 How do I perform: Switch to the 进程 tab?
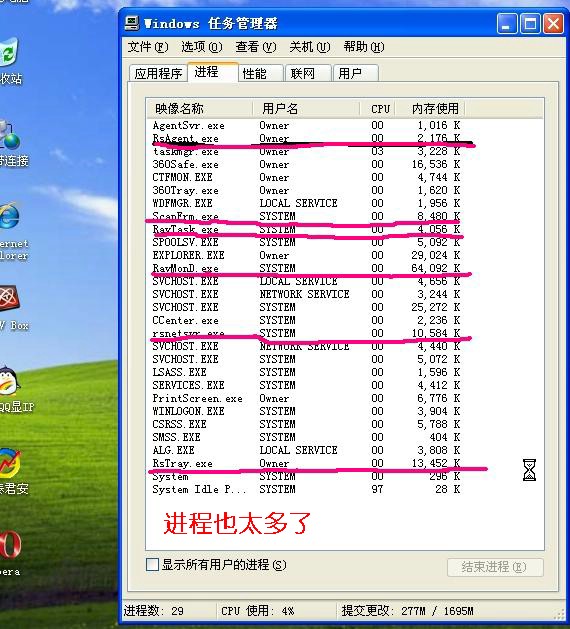click(x=213, y=72)
